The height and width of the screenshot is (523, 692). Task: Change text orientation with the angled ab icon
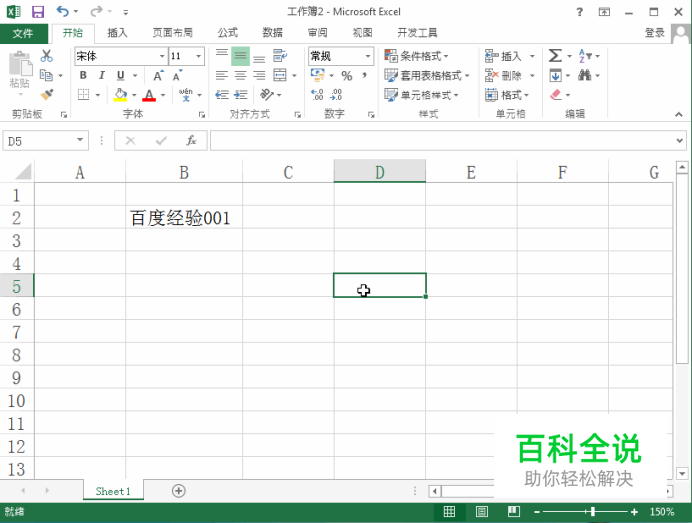click(267, 94)
